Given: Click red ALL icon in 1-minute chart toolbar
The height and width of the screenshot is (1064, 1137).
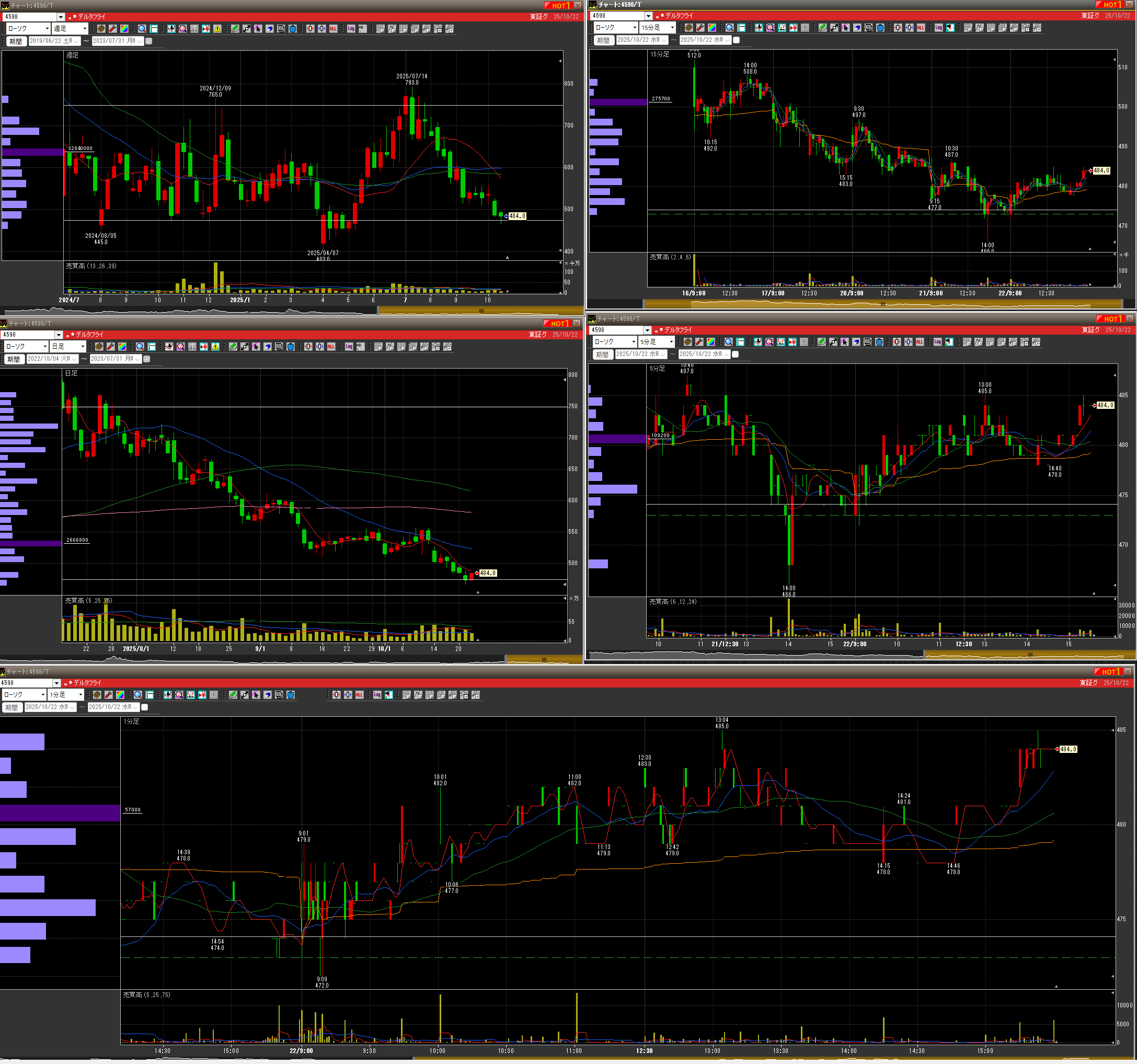Looking at the screenshot, I should 359,694.
